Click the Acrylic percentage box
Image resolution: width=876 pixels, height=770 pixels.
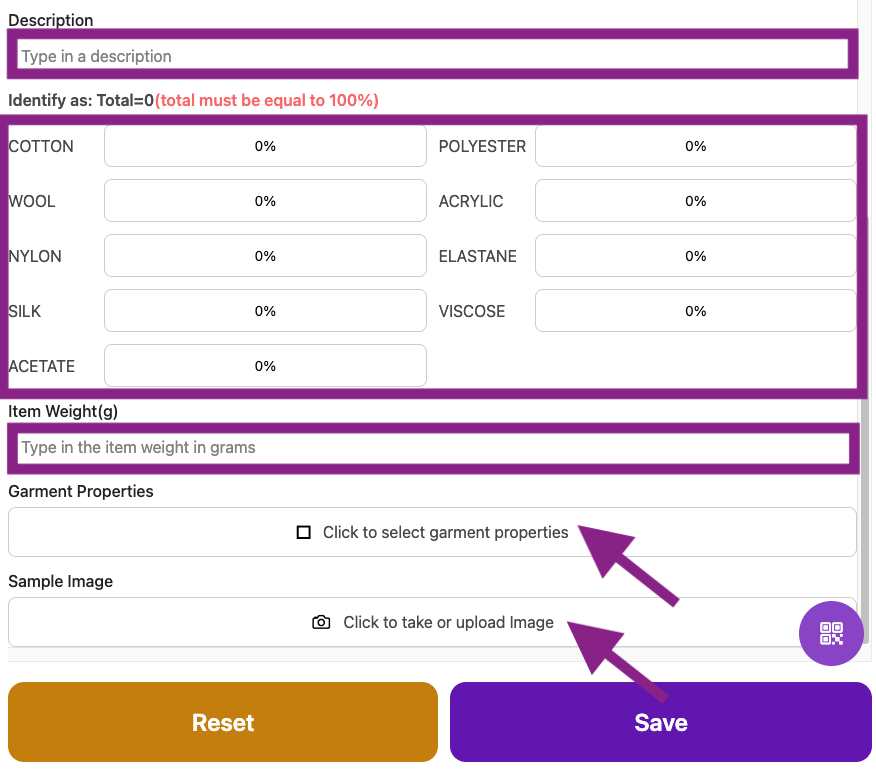point(695,201)
